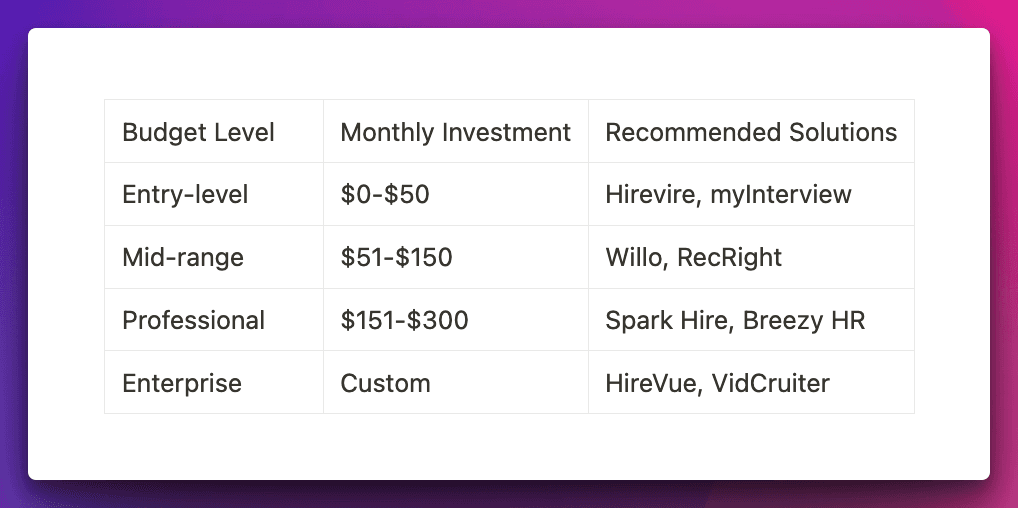Viewport: 1018px width, 508px height.
Task: Select the RecRight text
Action: [730, 257]
